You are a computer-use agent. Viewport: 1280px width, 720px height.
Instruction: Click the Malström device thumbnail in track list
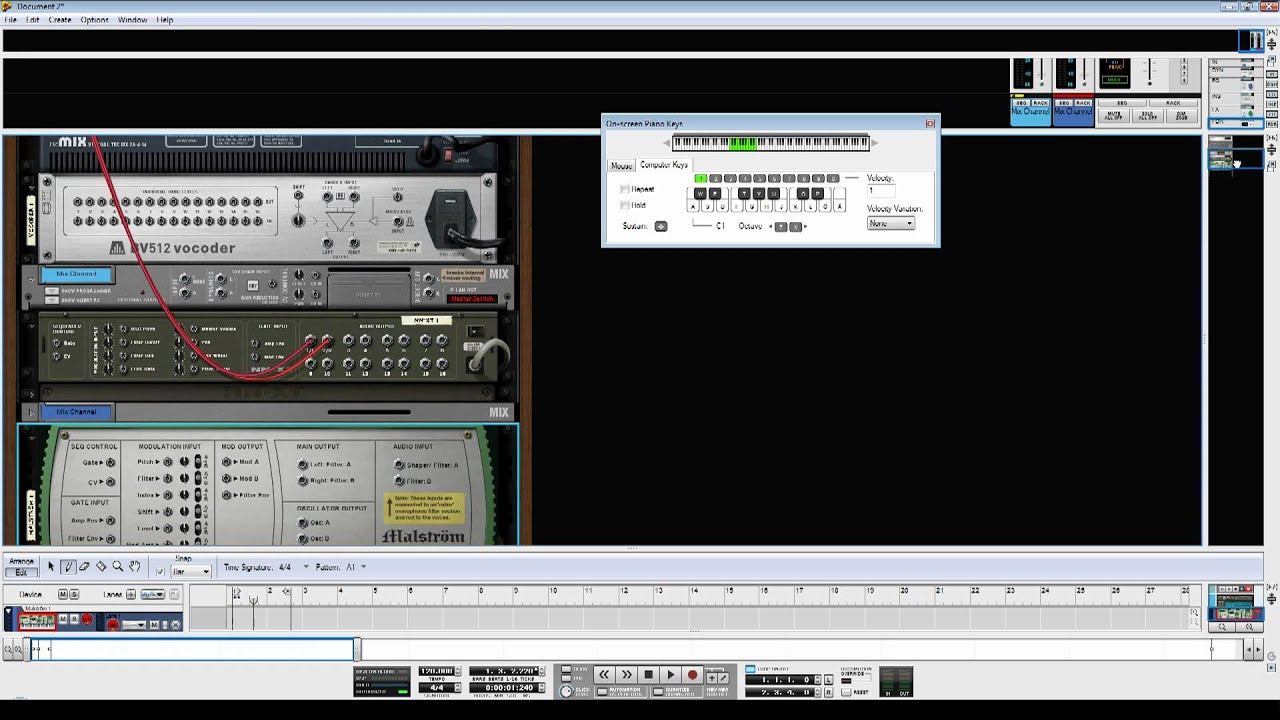pyautogui.click(x=37, y=621)
